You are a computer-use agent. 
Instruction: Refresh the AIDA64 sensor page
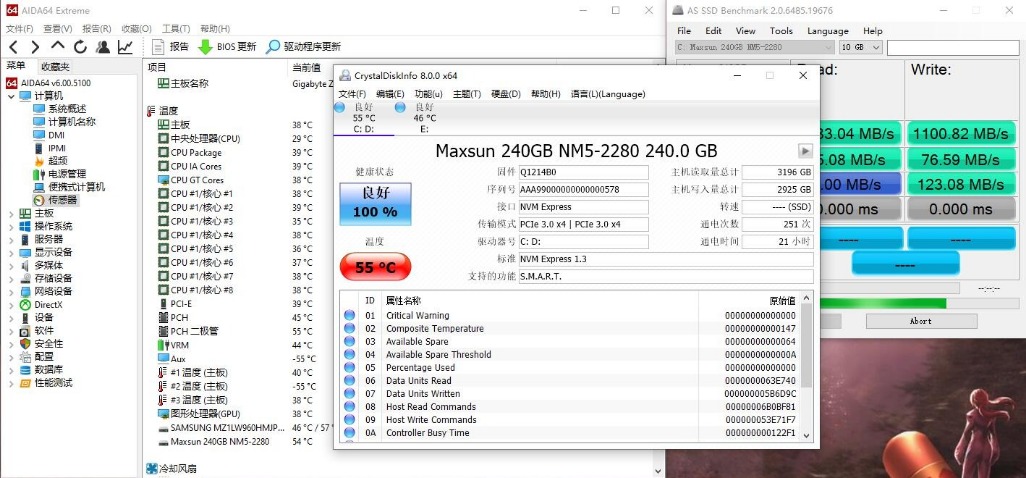coord(80,47)
